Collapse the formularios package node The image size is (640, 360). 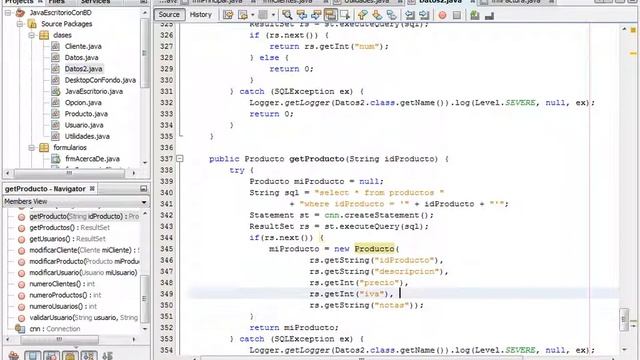[x=31, y=148]
